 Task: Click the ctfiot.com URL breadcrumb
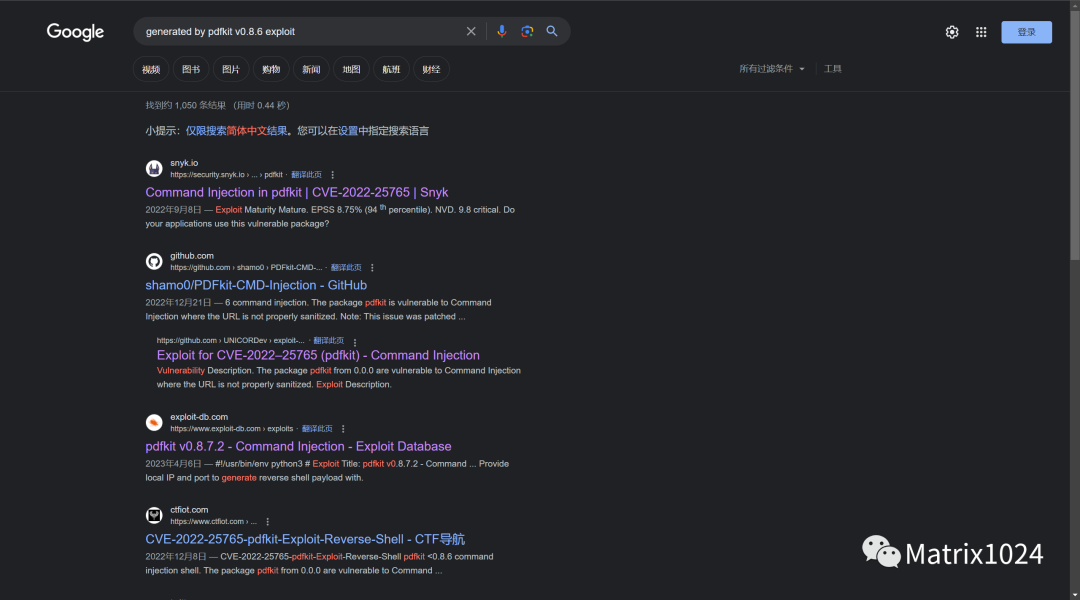(x=213, y=522)
